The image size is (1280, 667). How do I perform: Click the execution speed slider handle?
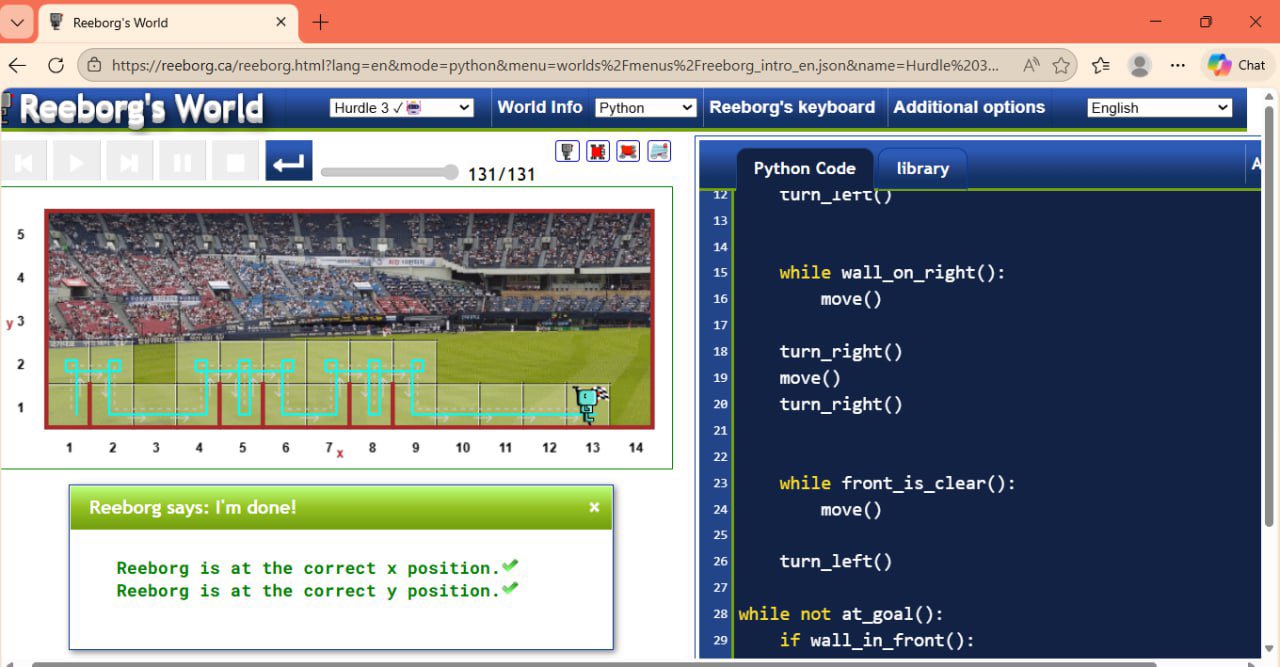pyautogui.click(x=450, y=172)
